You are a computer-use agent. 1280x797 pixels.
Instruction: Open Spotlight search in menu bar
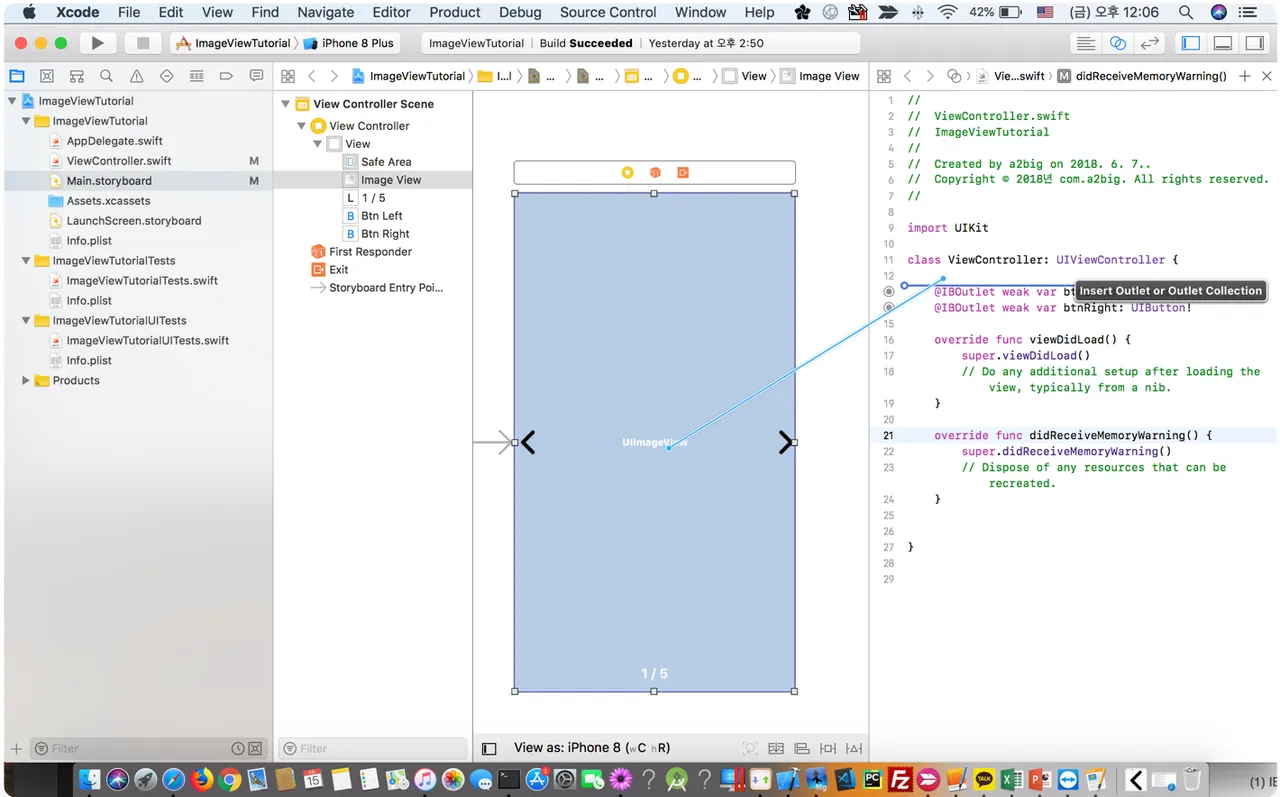1185,12
